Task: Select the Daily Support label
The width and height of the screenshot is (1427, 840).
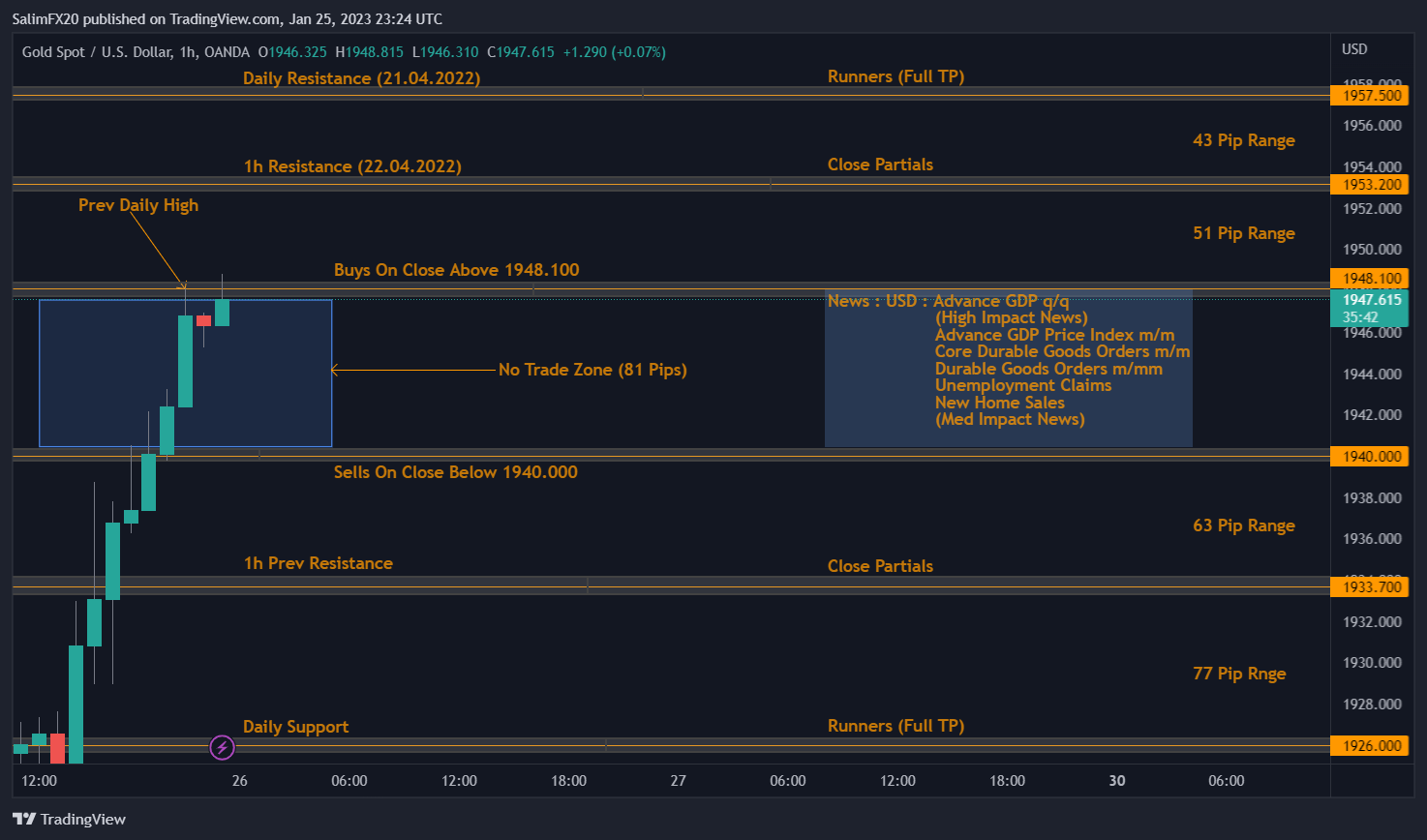Action: pos(295,727)
